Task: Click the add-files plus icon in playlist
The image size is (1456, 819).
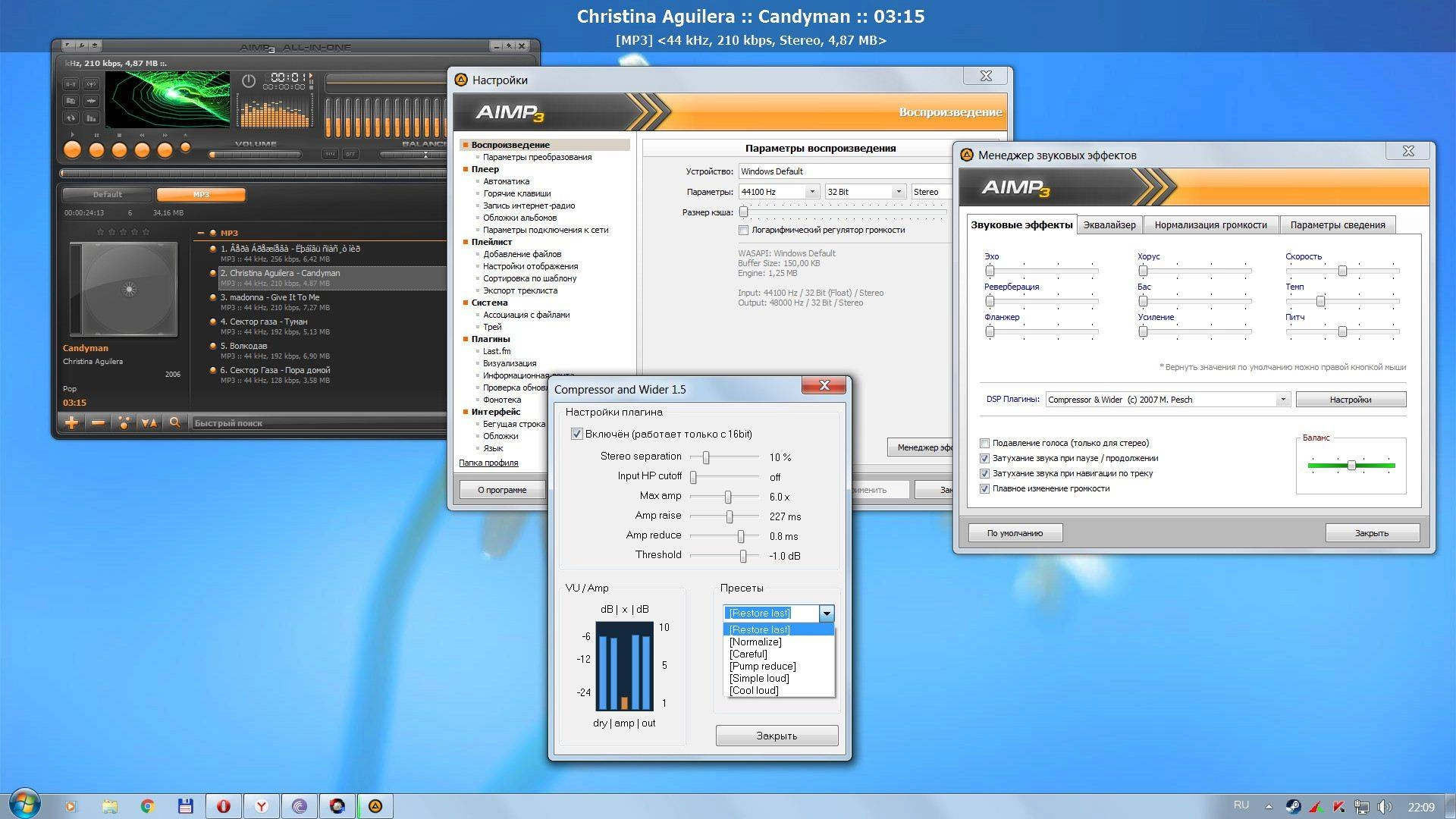Action: (71, 423)
